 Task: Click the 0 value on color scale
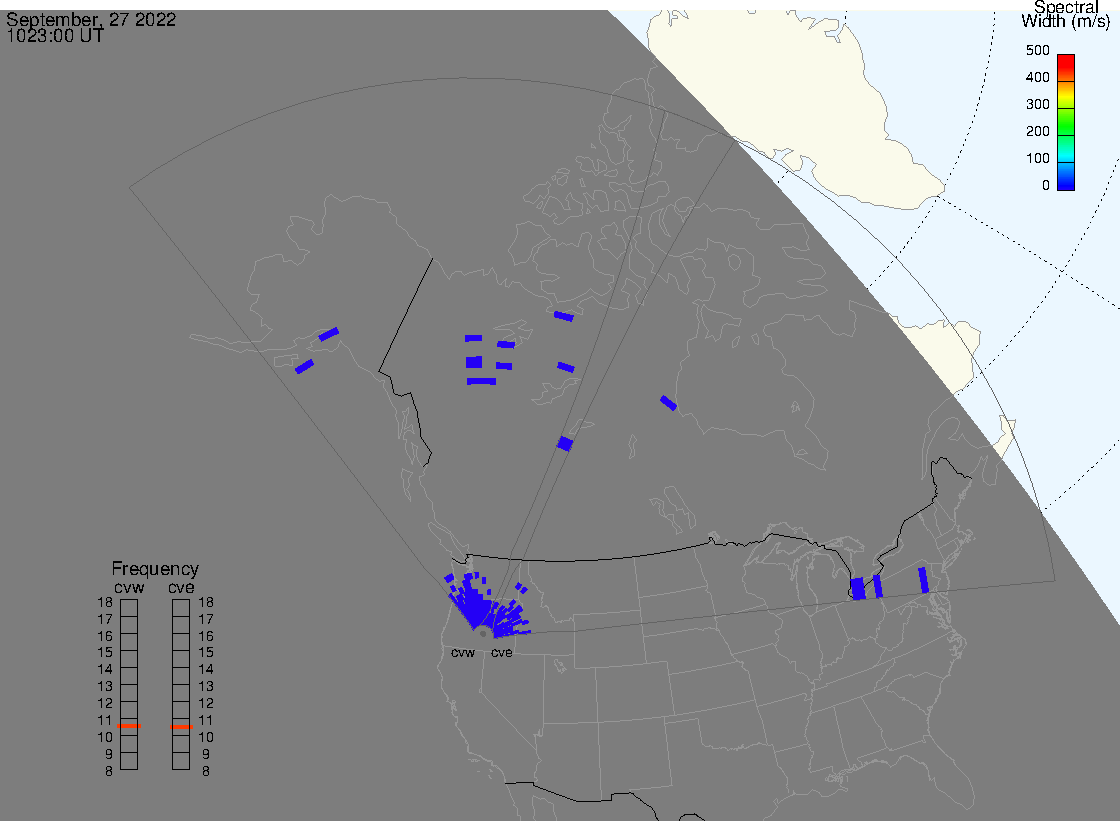point(1046,186)
